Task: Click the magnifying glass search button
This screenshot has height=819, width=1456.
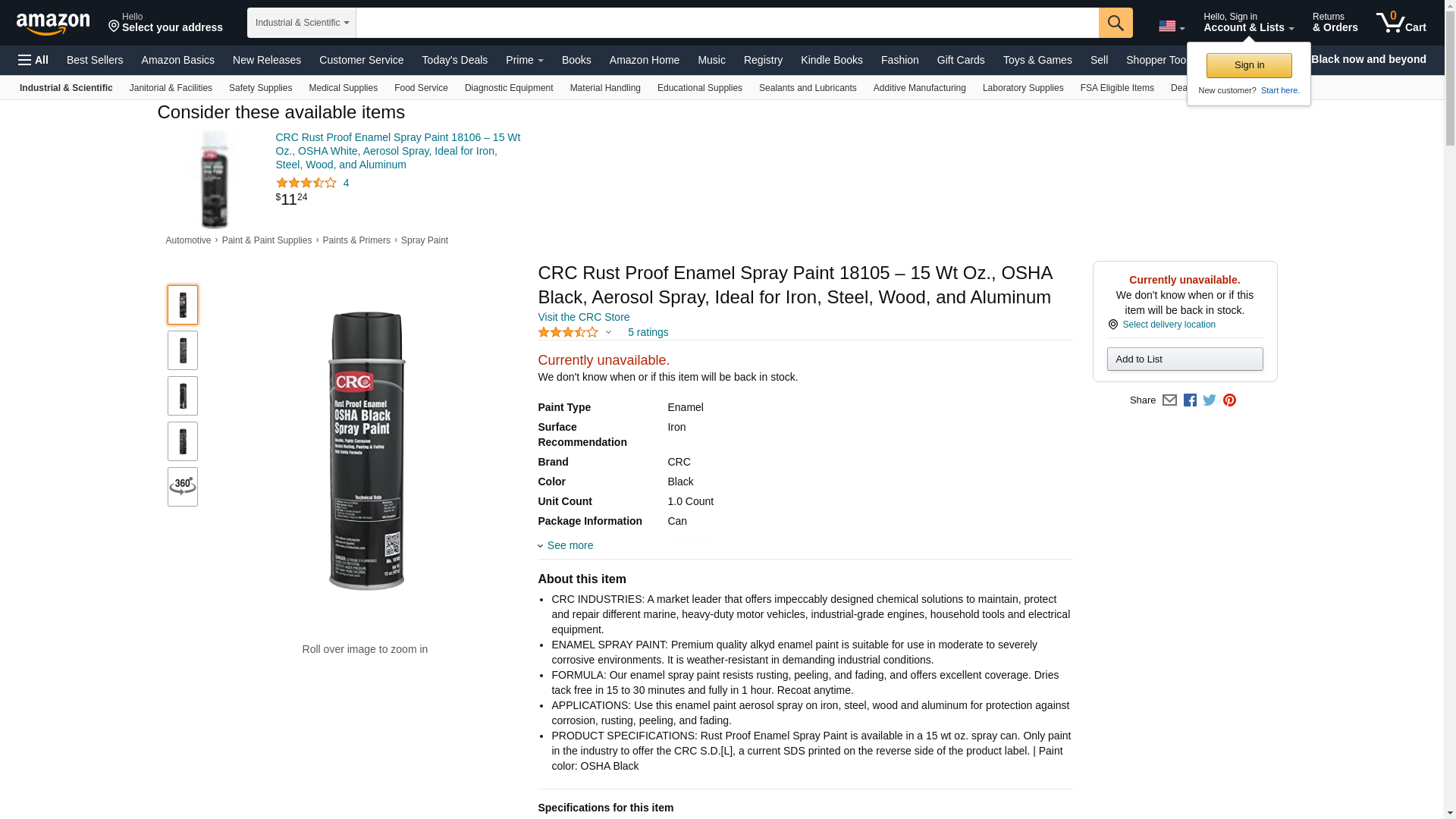Action: coord(1115,23)
